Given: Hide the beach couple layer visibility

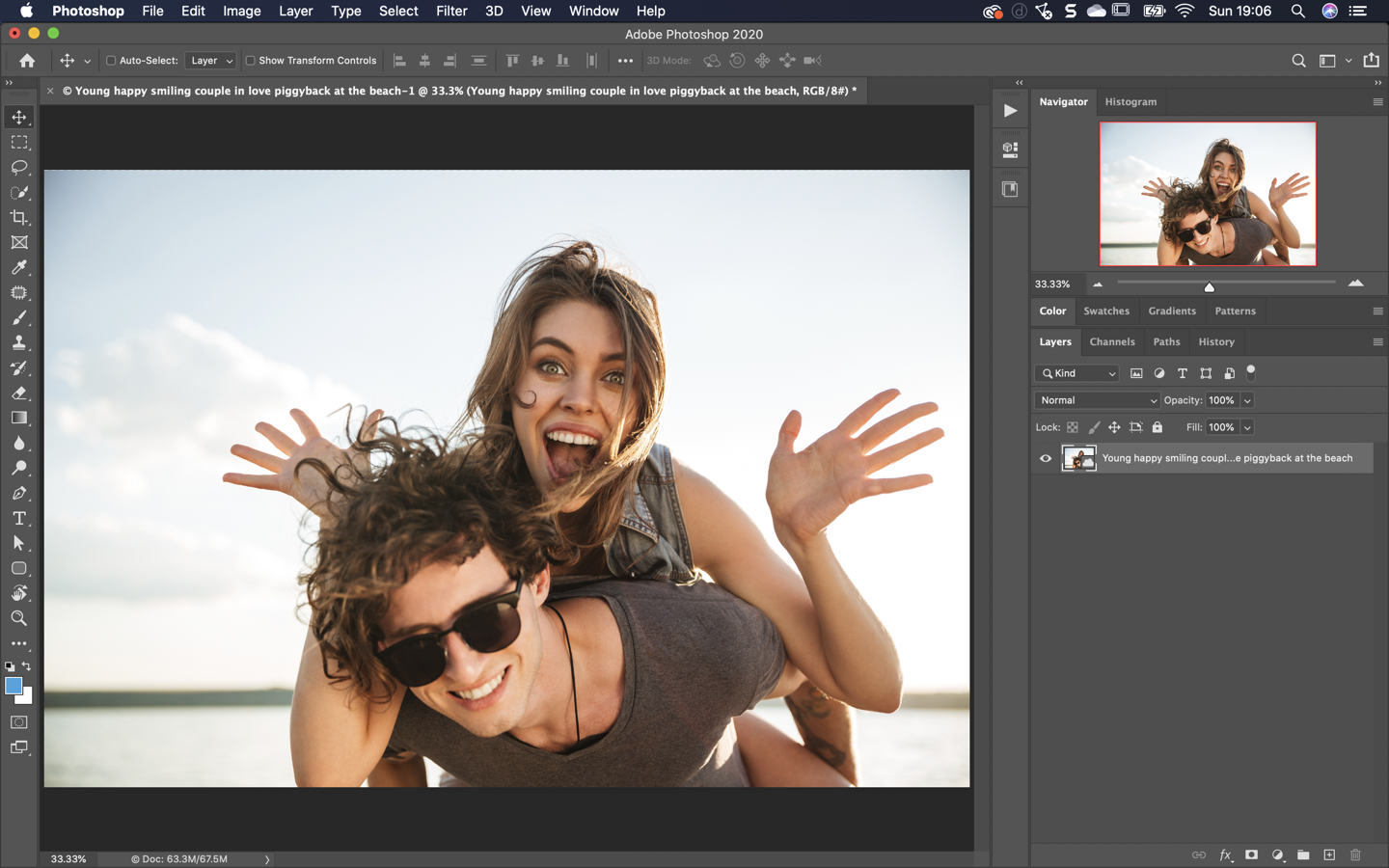Looking at the screenshot, I should (x=1046, y=458).
